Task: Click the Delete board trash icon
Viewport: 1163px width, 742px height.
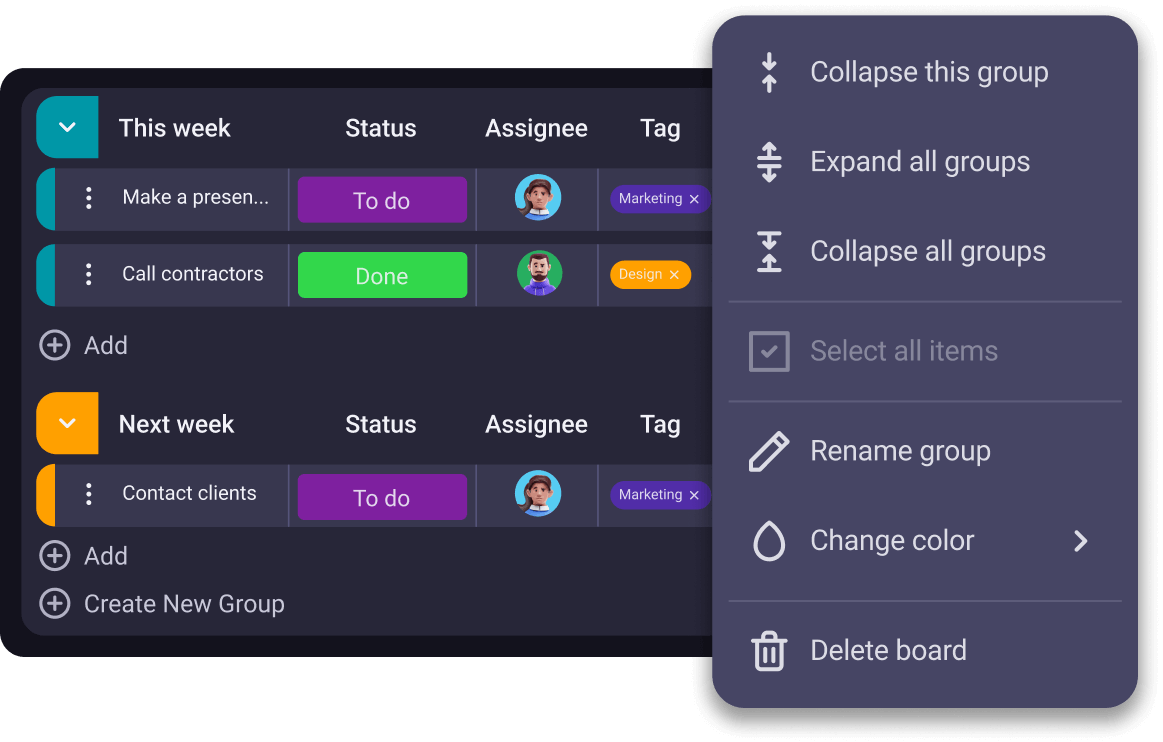Action: 768,649
